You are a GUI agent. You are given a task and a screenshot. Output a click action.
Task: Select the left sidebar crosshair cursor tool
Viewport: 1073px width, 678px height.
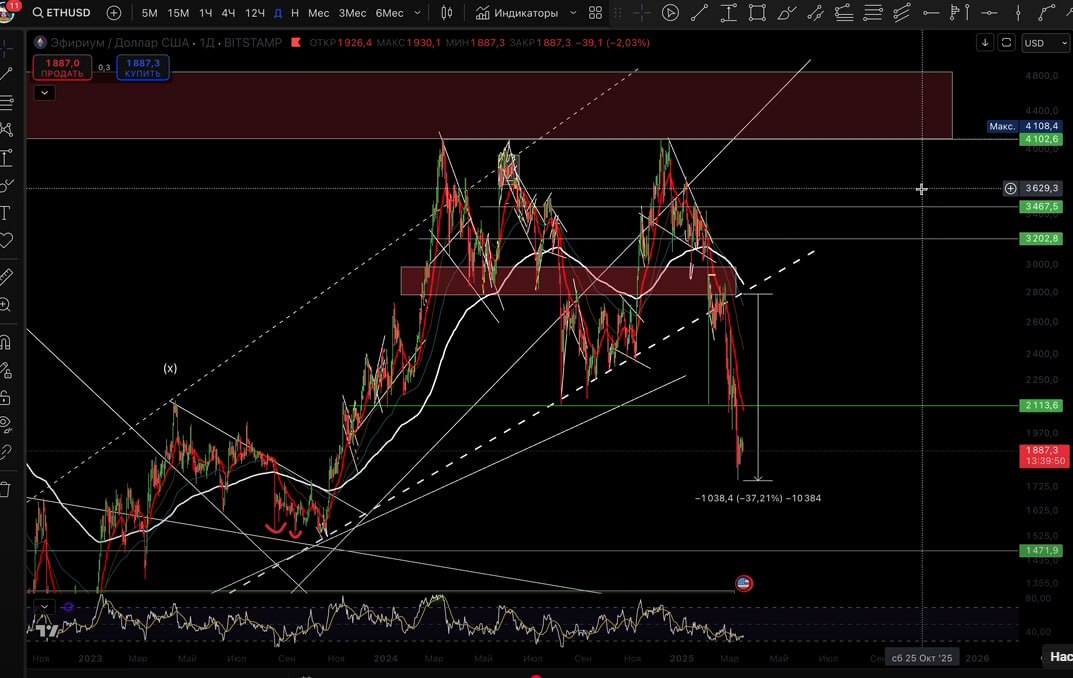pos(6,48)
